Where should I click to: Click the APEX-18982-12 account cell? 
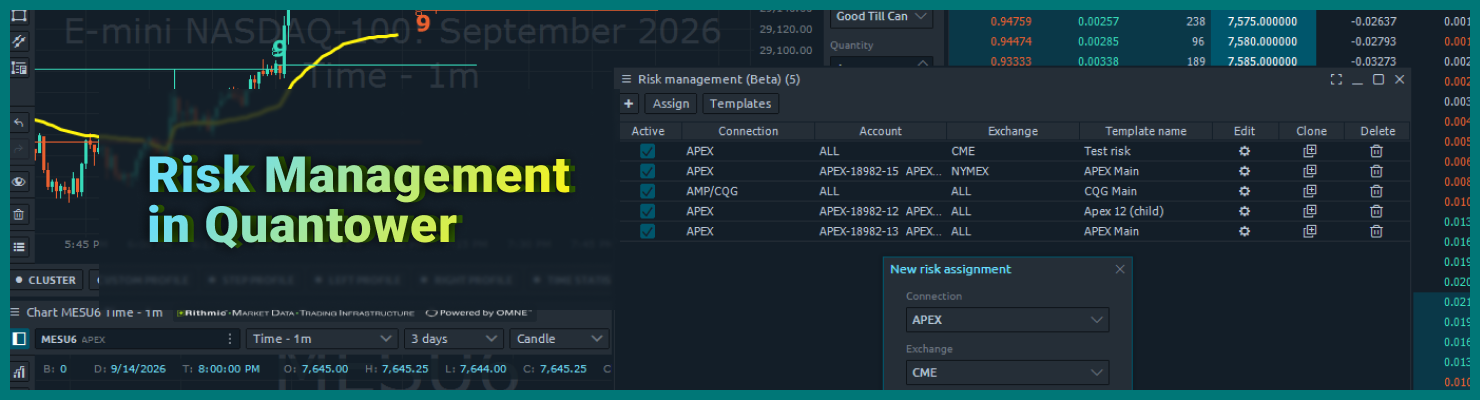point(880,211)
